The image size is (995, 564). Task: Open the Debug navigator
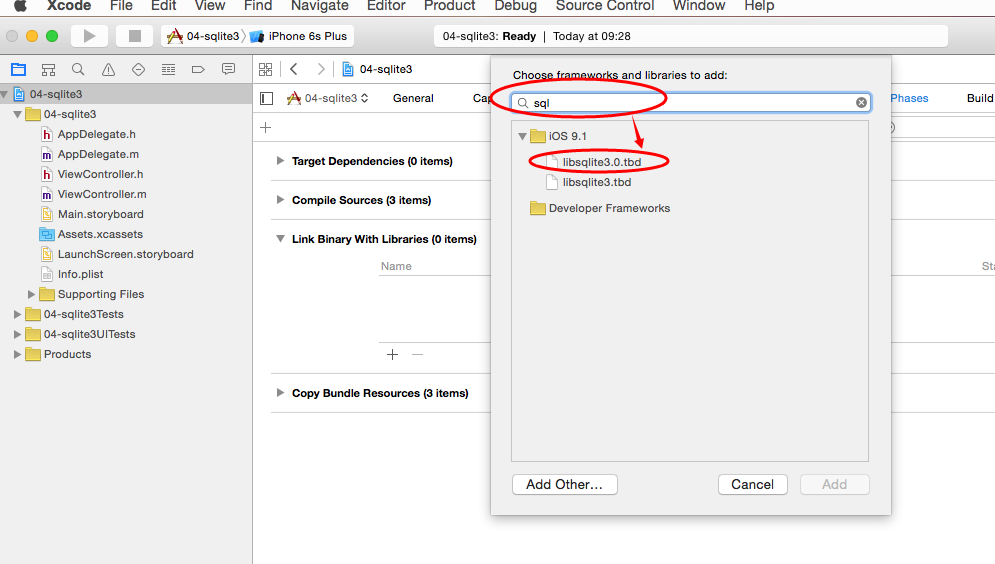pos(168,69)
